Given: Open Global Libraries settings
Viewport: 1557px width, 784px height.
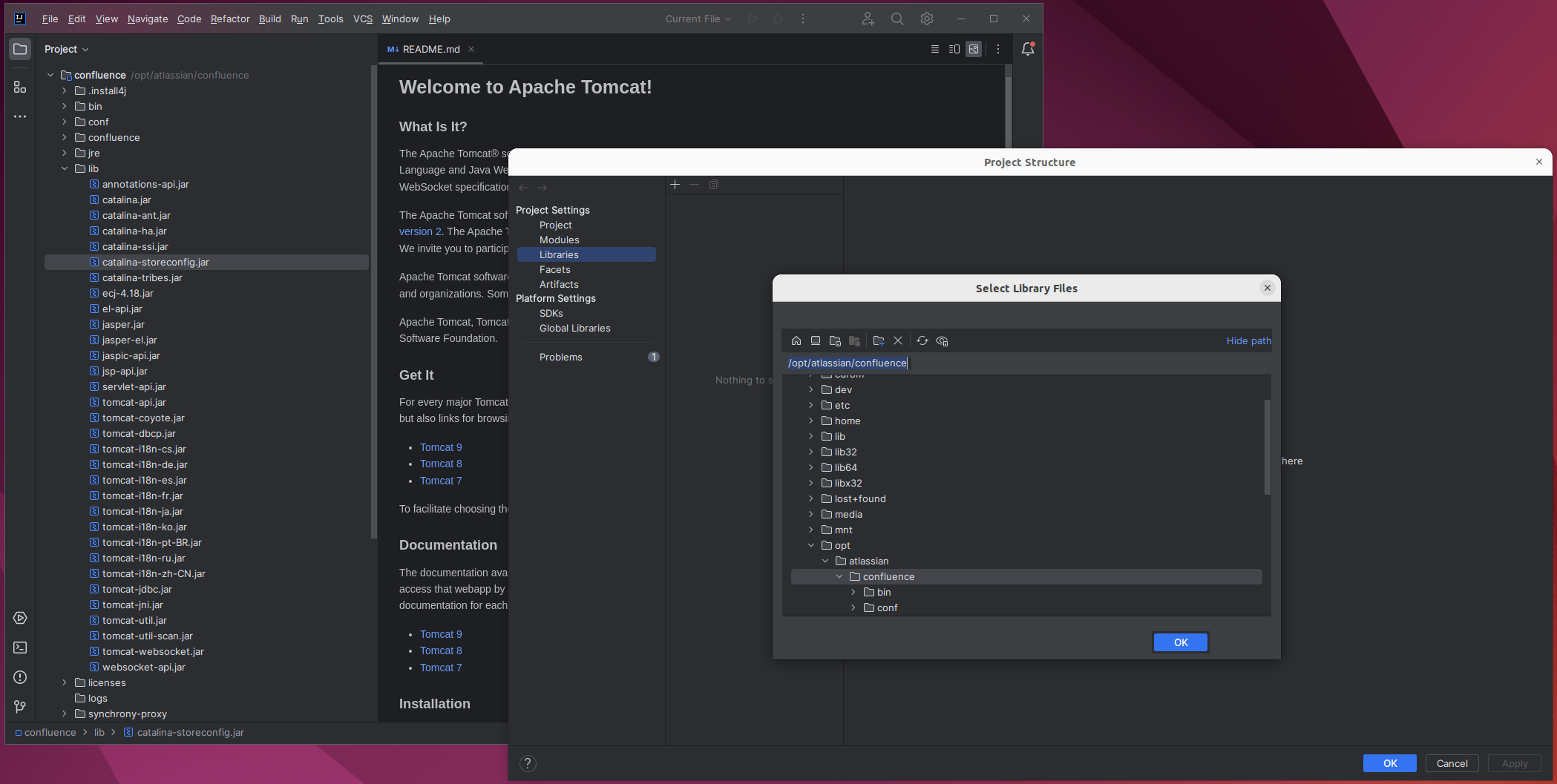Looking at the screenshot, I should tap(575, 328).
